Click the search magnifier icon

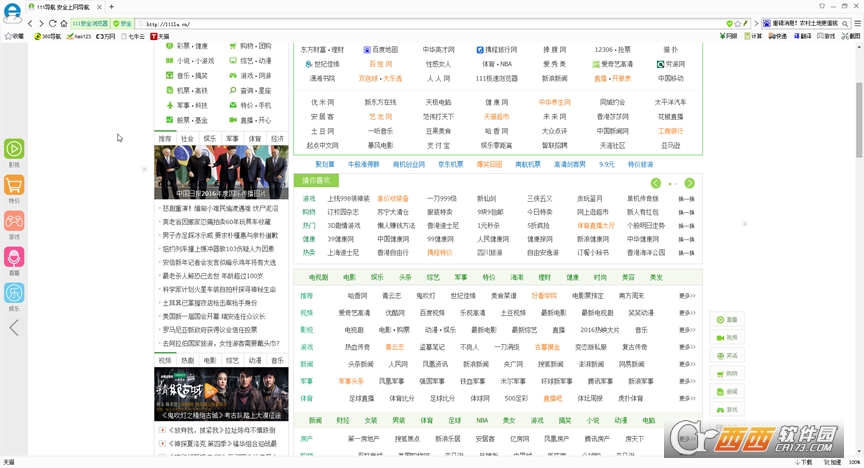(x=845, y=24)
